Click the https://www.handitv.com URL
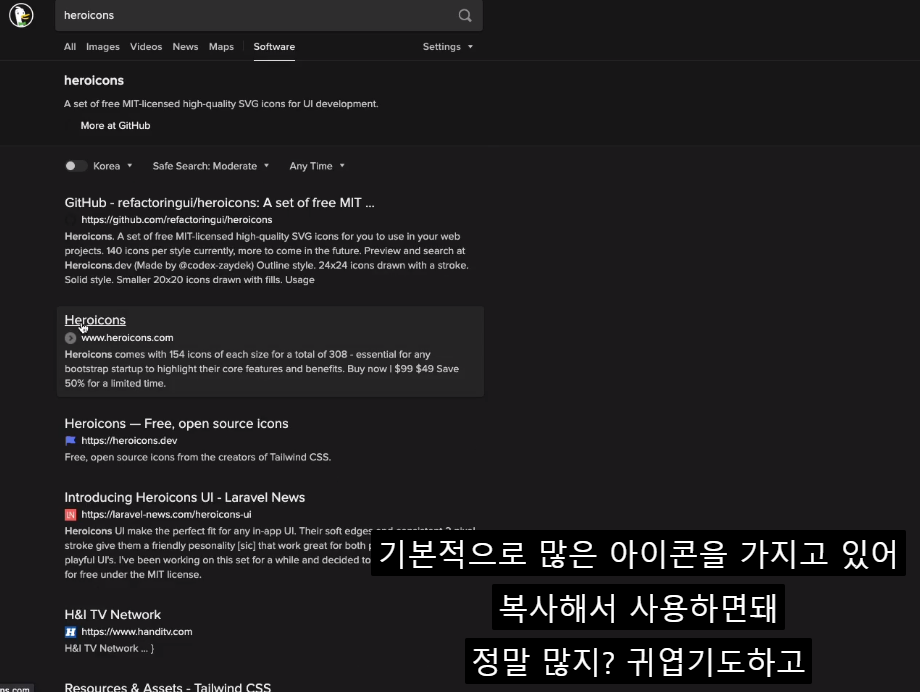920x692 pixels. coord(137,632)
